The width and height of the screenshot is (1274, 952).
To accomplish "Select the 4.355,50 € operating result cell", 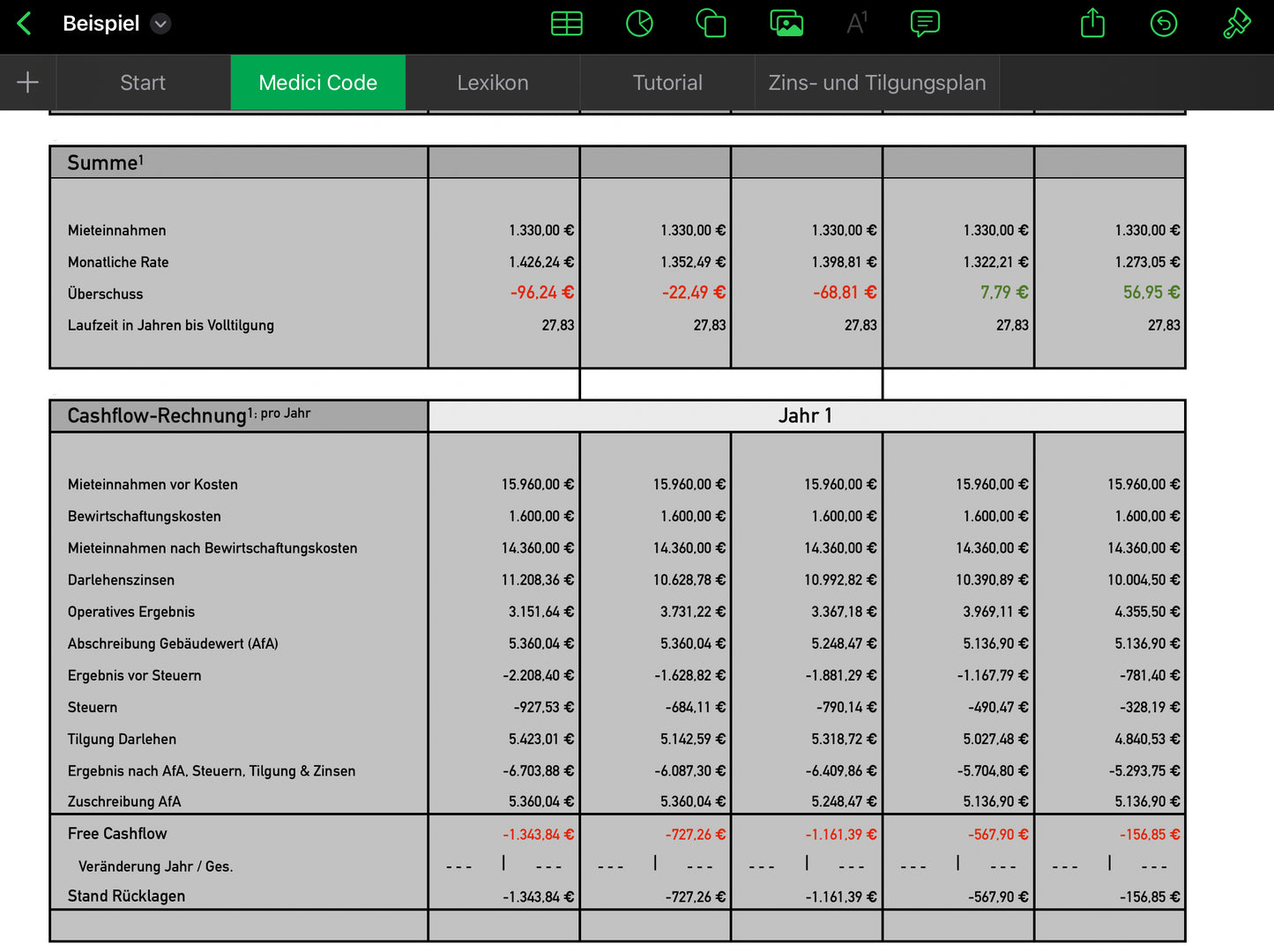I will [x=1147, y=612].
